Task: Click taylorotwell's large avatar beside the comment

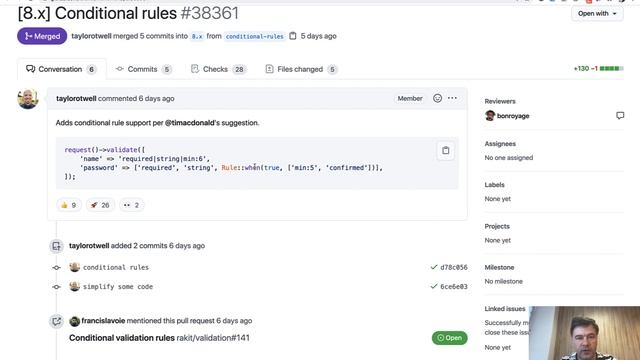Action: [28, 99]
